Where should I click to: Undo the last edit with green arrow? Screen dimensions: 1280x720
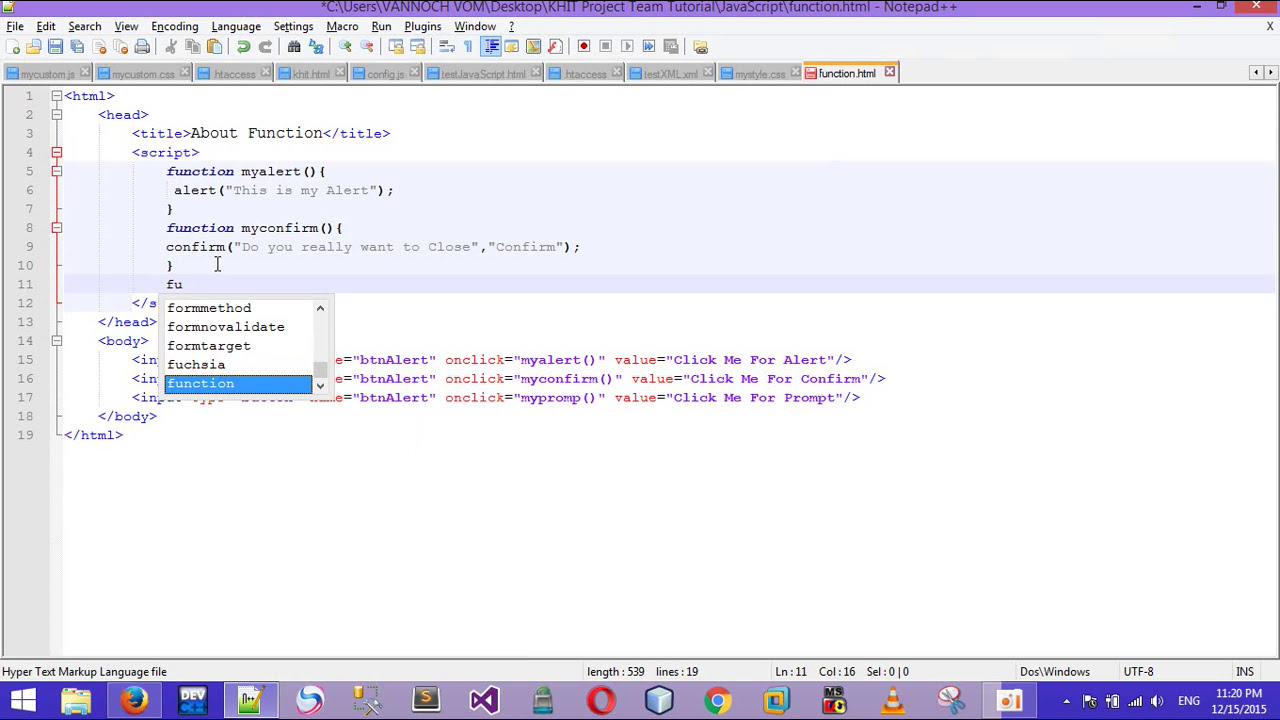[243, 46]
